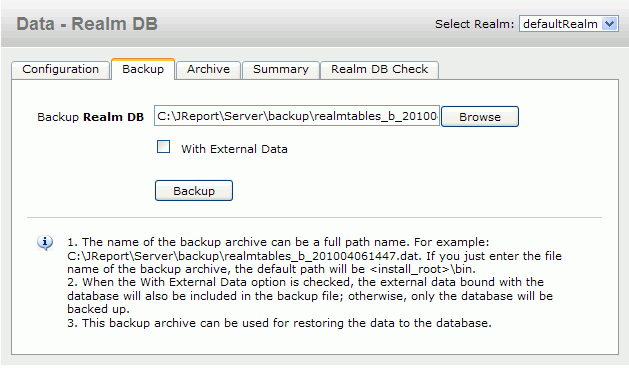
Task: Enable the With External Data checkbox
Action: click(163, 147)
